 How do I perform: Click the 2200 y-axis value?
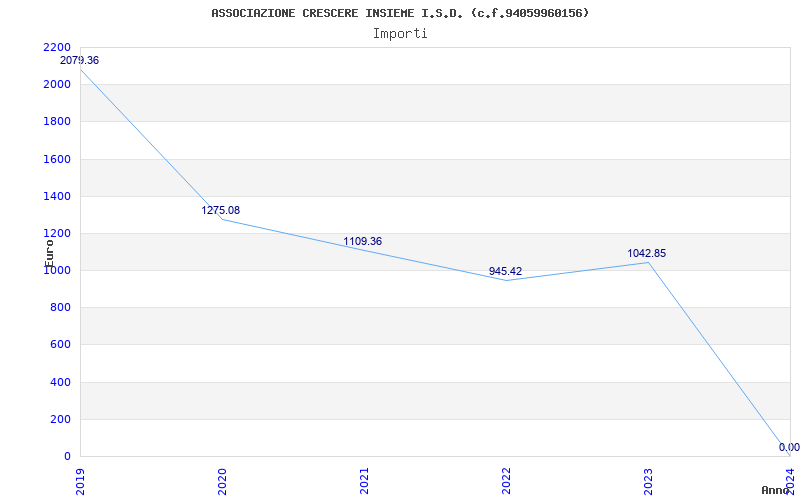(x=57, y=47)
